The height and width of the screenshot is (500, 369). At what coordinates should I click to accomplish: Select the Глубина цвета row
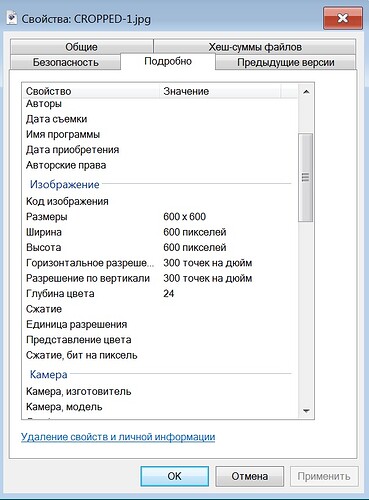(x=160, y=294)
